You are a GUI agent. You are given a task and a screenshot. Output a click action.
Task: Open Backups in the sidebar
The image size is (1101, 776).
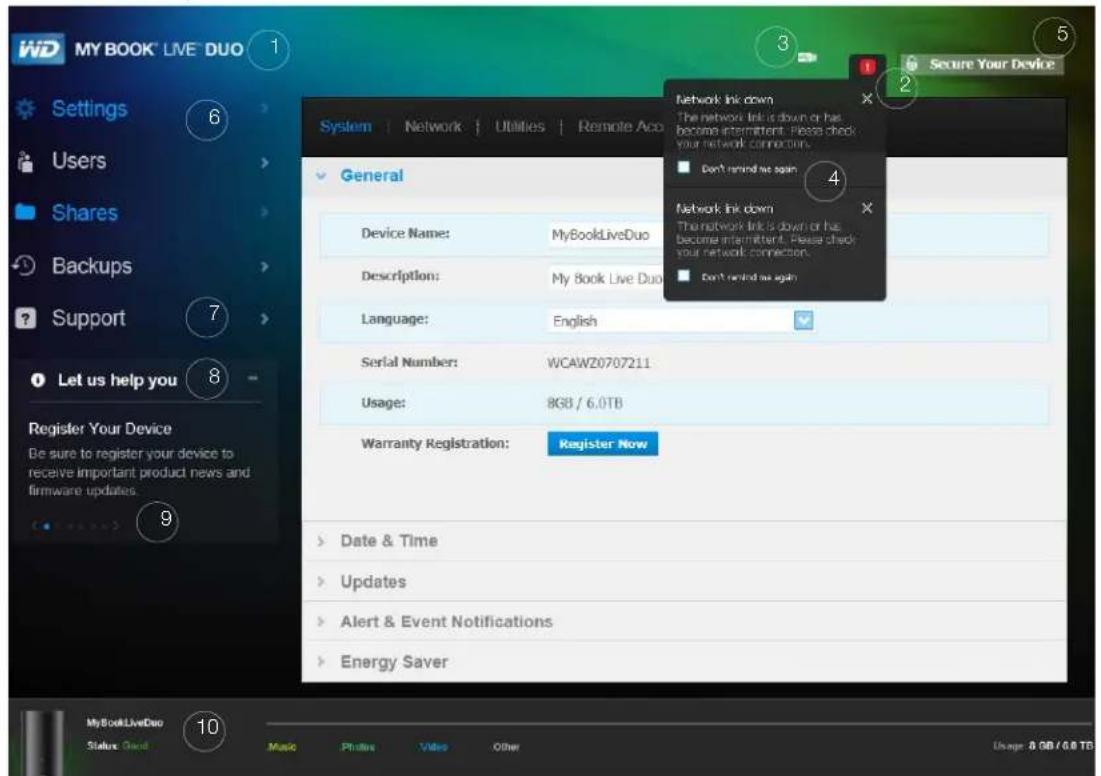(91, 266)
